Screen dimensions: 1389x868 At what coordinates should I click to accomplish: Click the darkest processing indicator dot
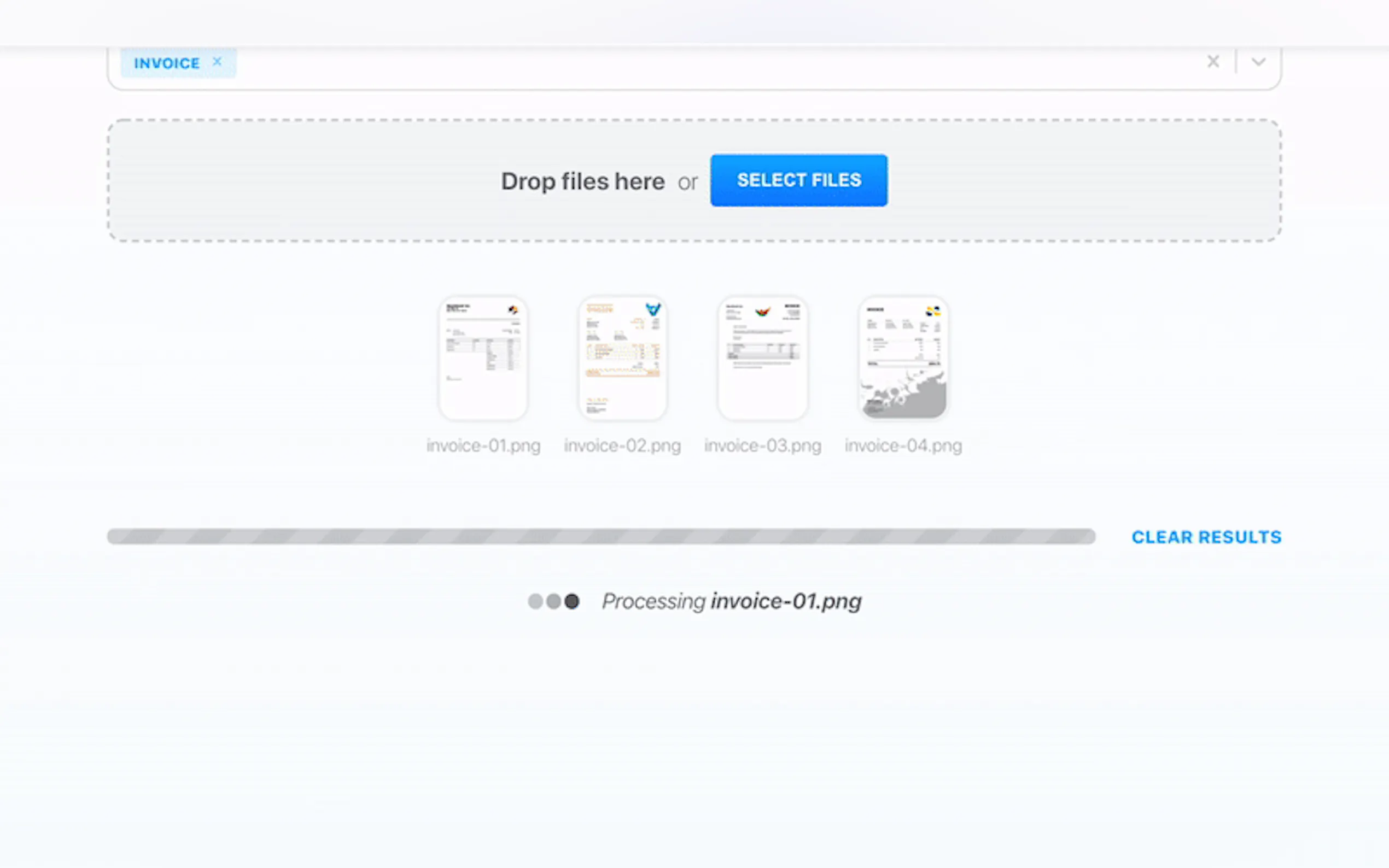pyautogui.click(x=572, y=601)
